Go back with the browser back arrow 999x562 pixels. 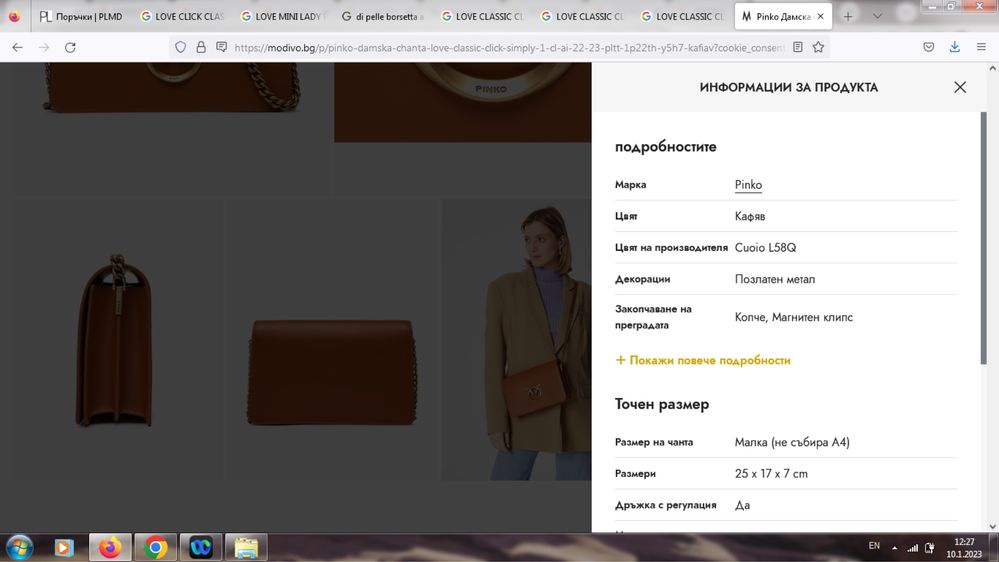pos(17,47)
